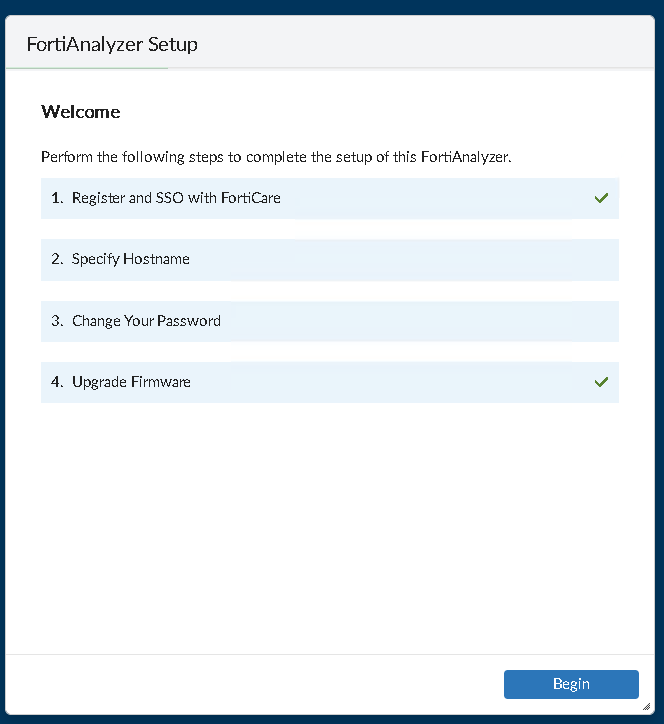Select the Register and SSO with FortiCare step
This screenshot has width=664, height=724.
pyautogui.click(x=176, y=198)
